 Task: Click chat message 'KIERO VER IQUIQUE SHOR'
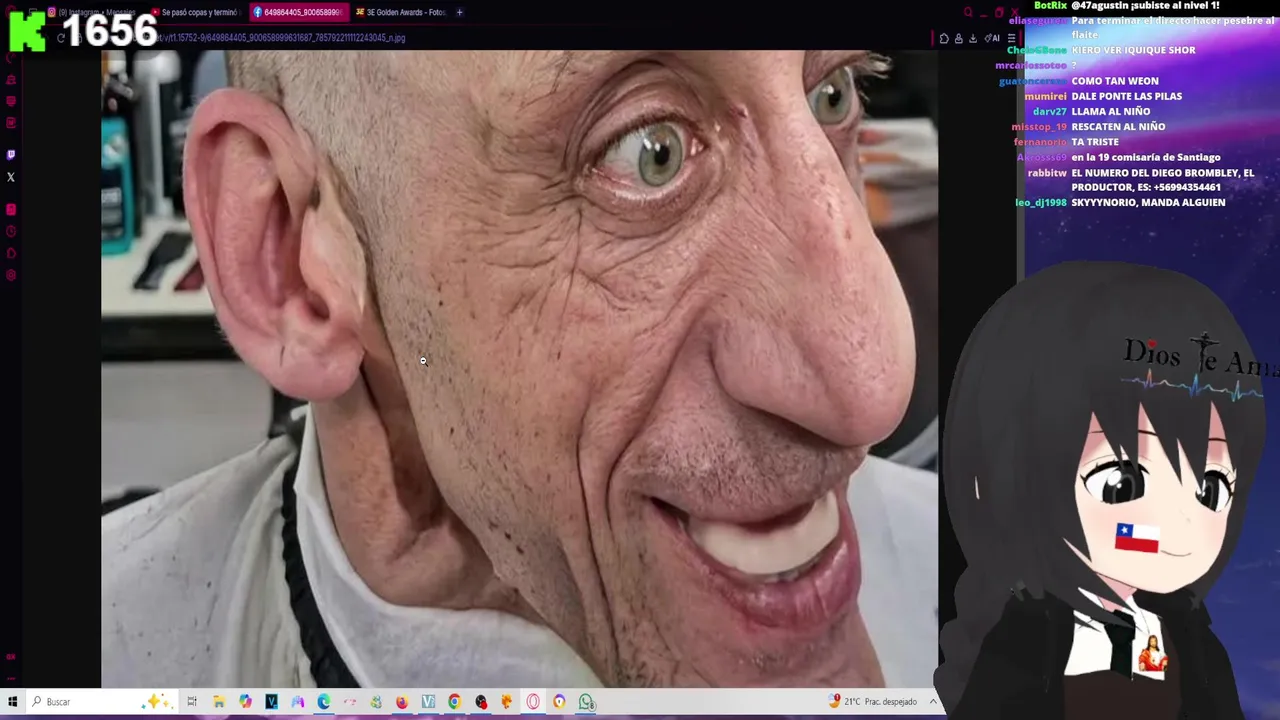coord(1133,50)
